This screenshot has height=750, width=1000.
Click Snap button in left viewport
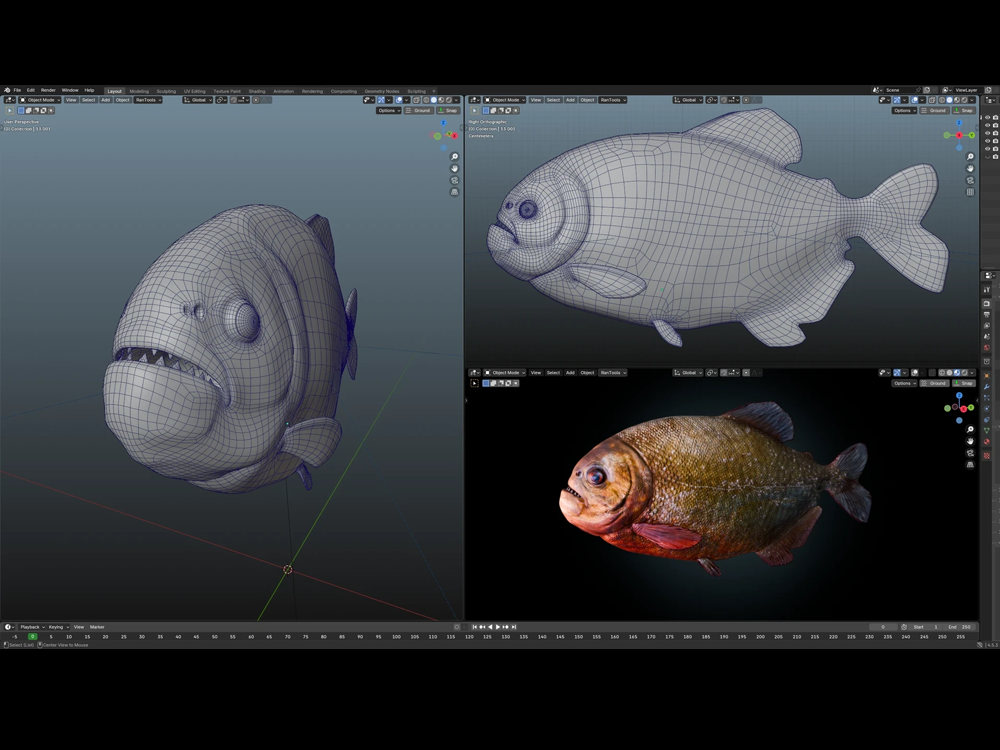(448, 110)
